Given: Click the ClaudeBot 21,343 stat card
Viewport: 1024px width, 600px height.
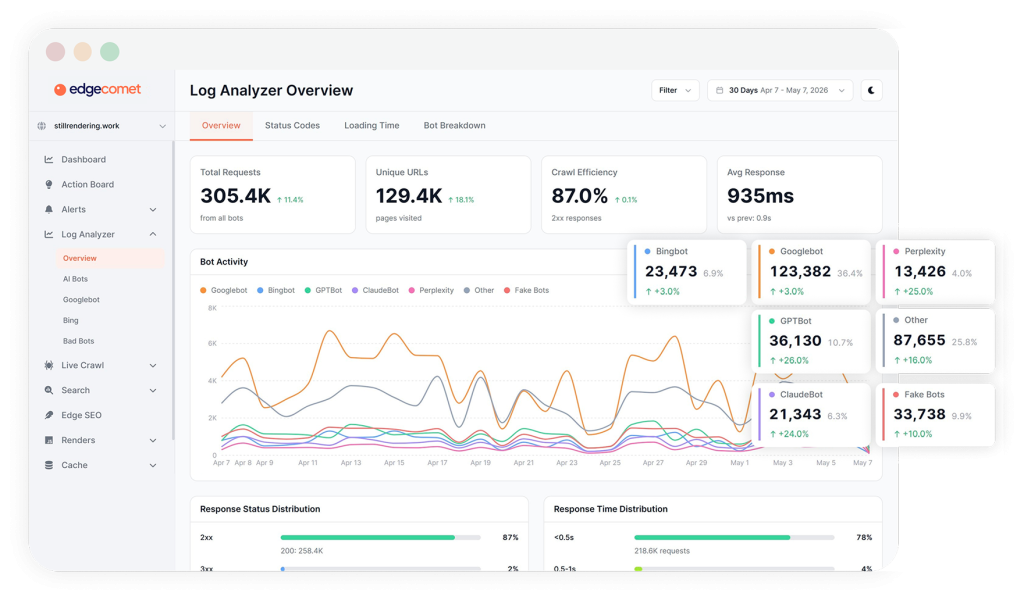Looking at the screenshot, I should (810, 415).
